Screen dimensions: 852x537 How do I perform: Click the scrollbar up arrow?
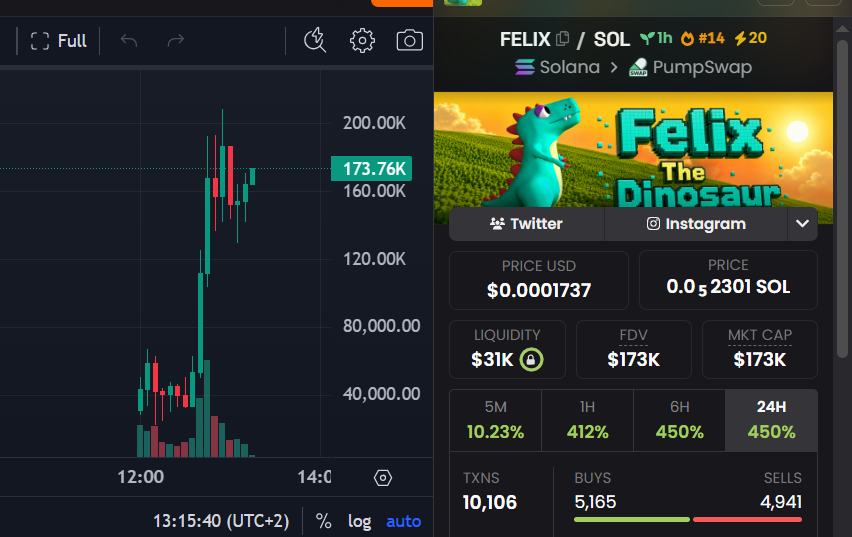coord(843,28)
